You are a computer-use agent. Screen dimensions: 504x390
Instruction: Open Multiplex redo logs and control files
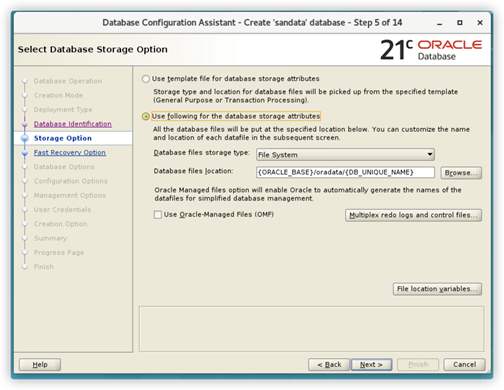[x=413, y=215]
